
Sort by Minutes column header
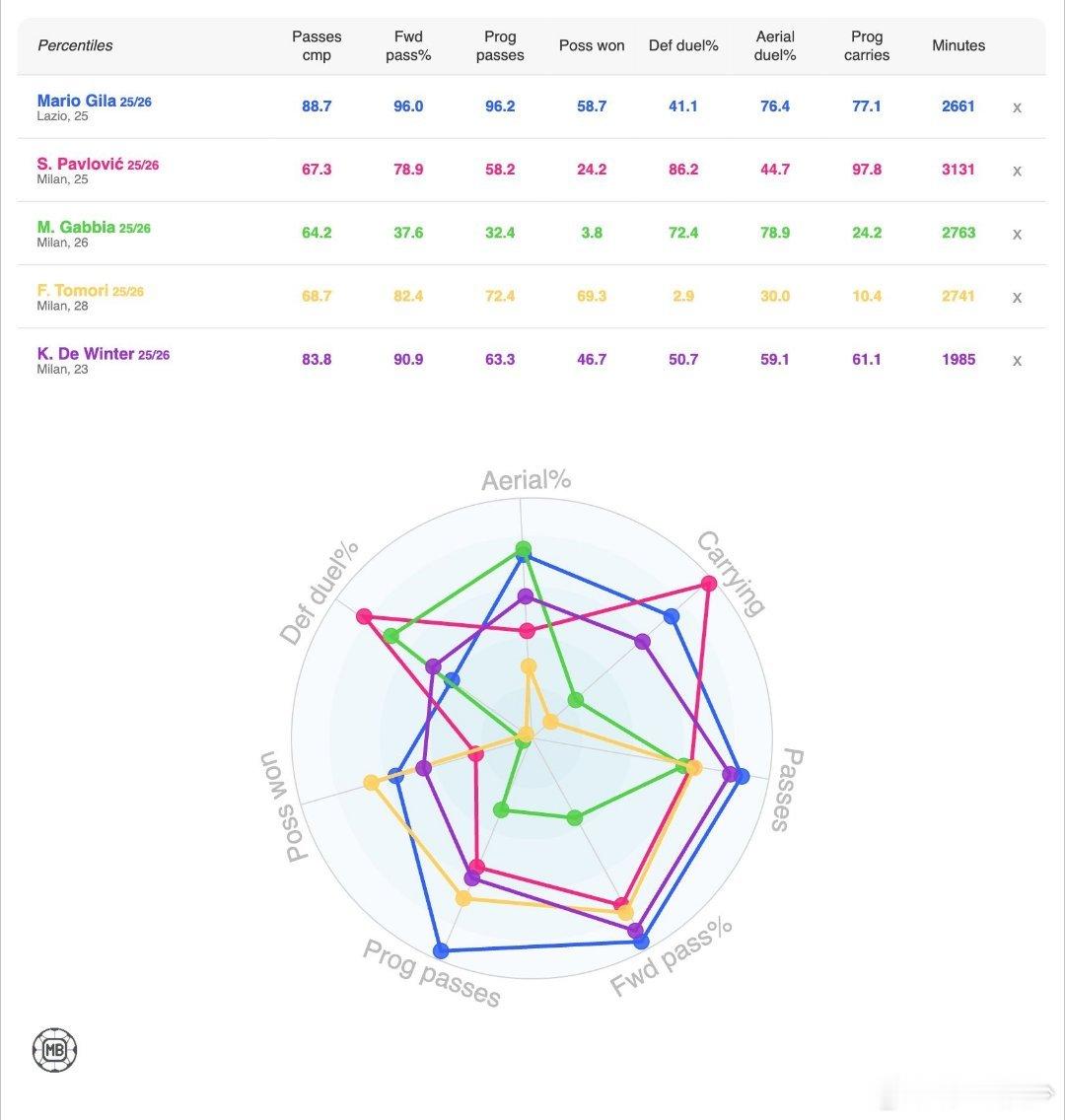958,45
